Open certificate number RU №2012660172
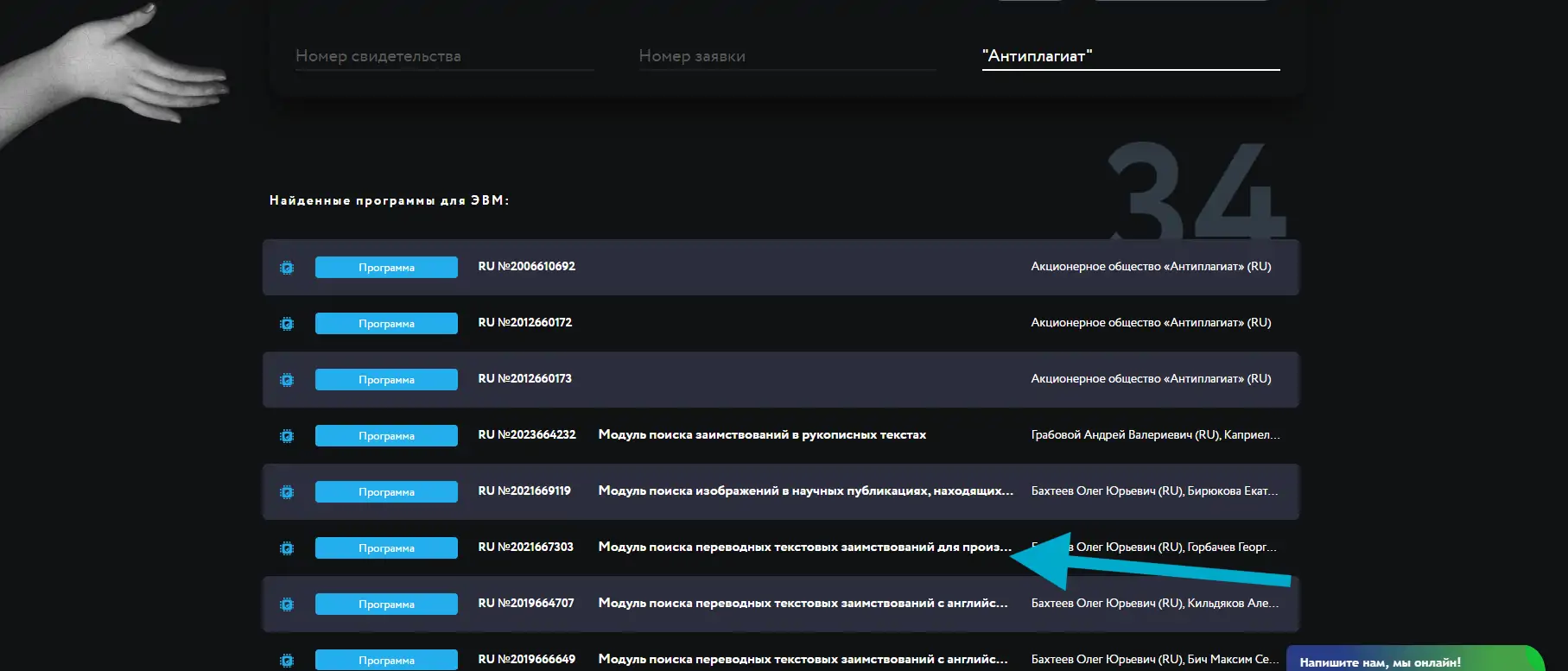1568x671 pixels. point(525,323)
